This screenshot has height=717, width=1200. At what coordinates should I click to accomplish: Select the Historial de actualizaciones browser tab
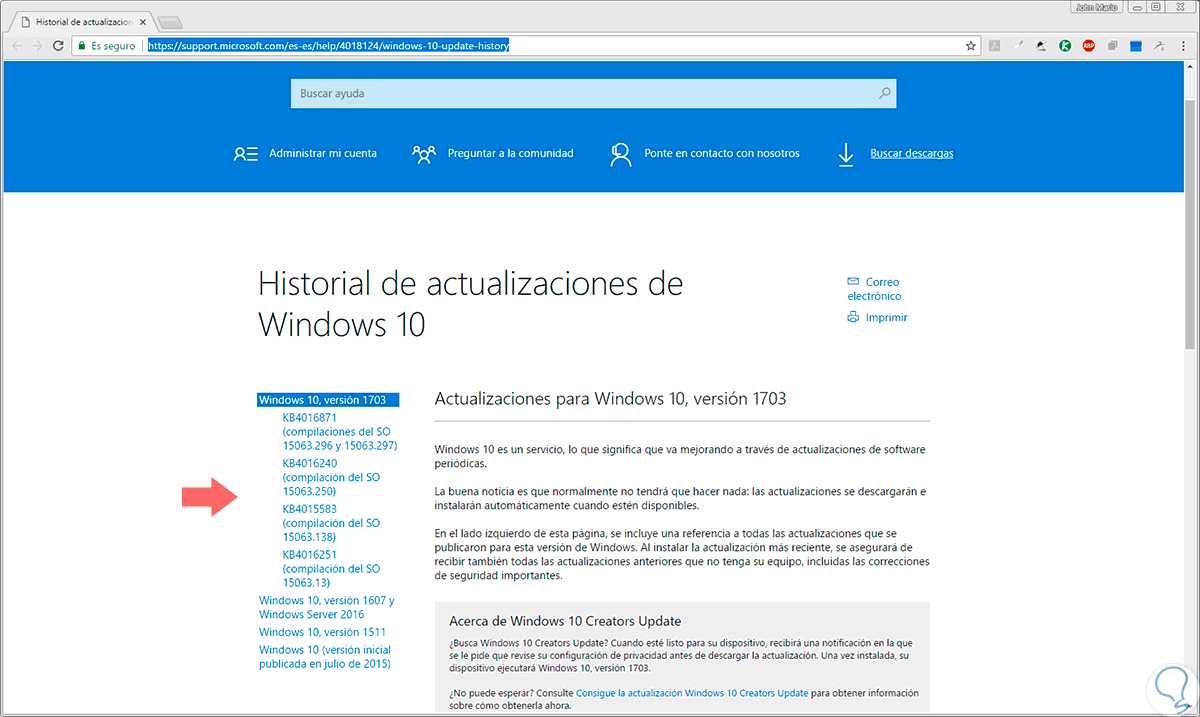click(82, 21)
